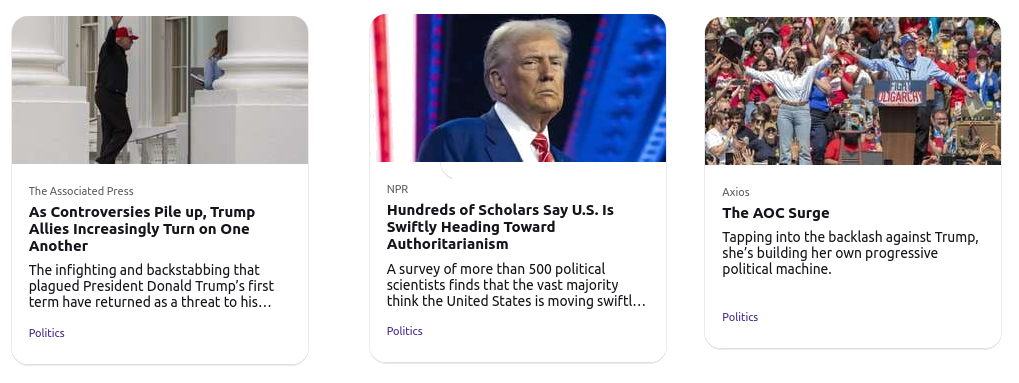This screenshot has height=383, width=1019.
Task: Click the red tie in NPR photo
Action: 541,148
